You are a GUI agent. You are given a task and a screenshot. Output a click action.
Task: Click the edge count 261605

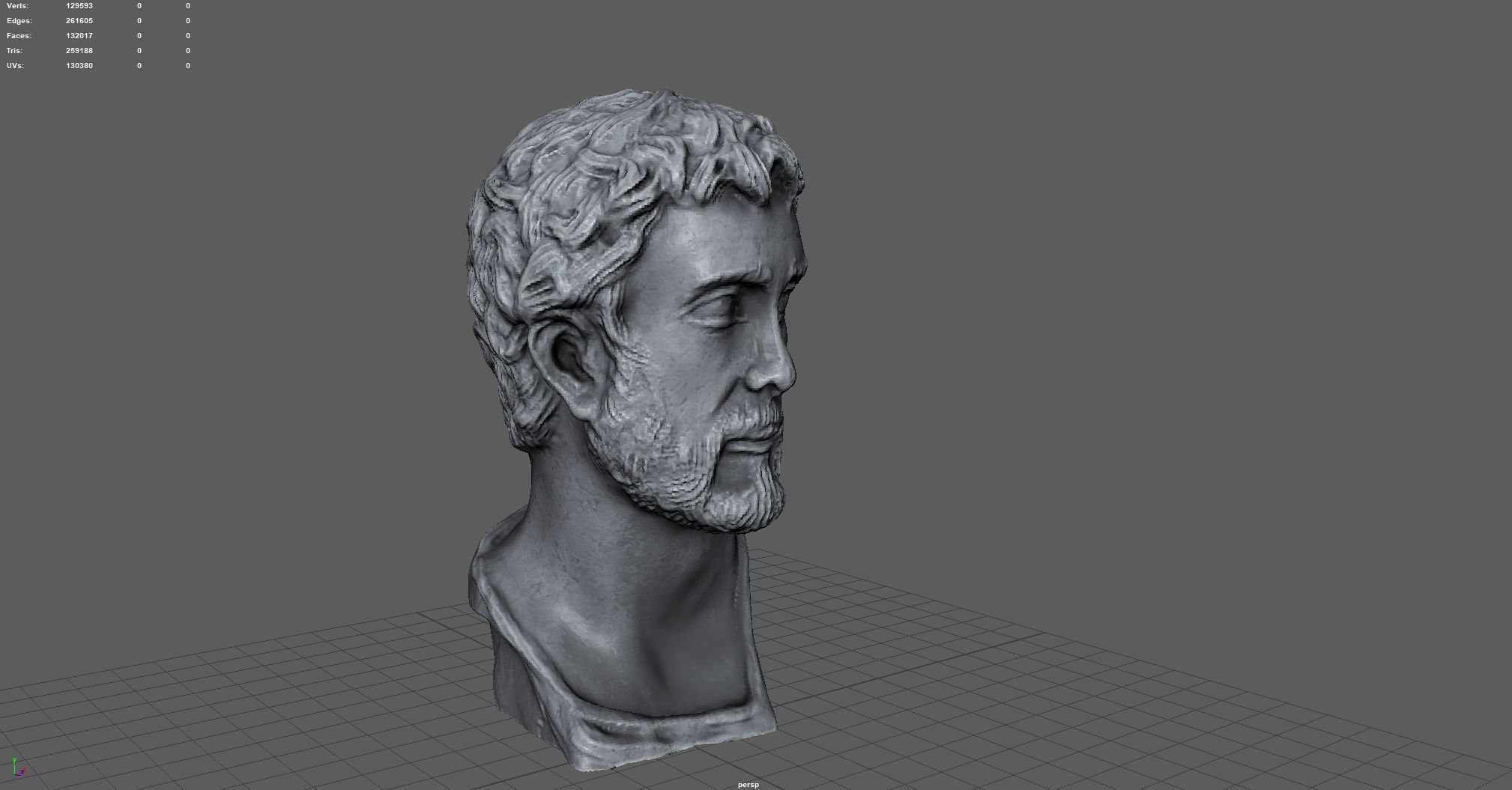79,21
